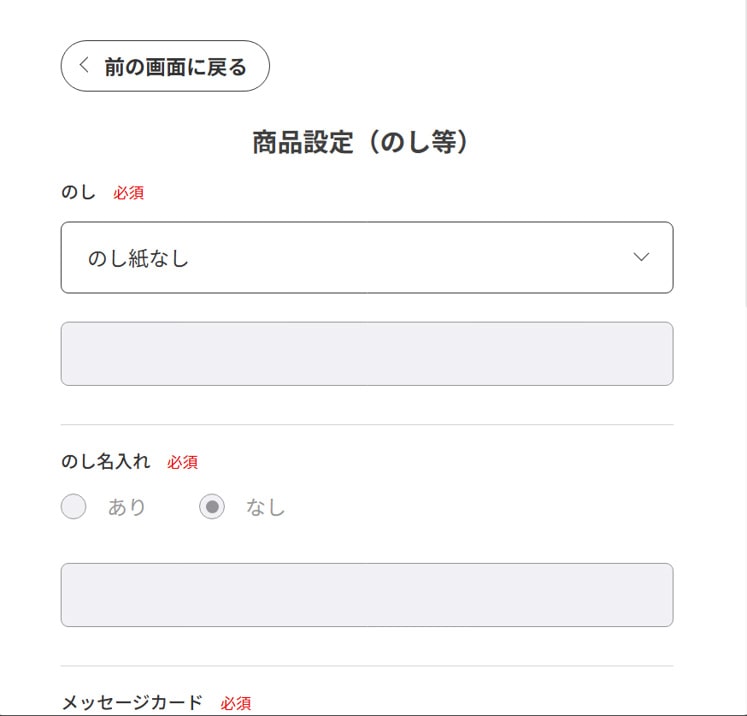Open the のし紙なし dropdown box
The image size is (747, 716).
pos(366,258)
